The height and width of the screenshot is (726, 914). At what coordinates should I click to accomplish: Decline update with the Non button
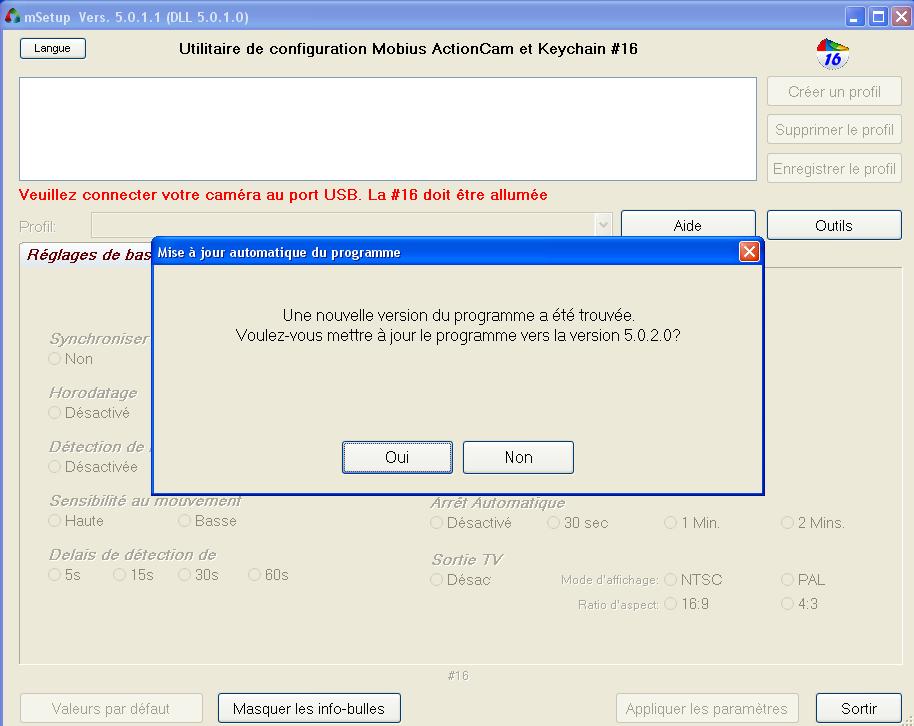(x=518, y=457)
